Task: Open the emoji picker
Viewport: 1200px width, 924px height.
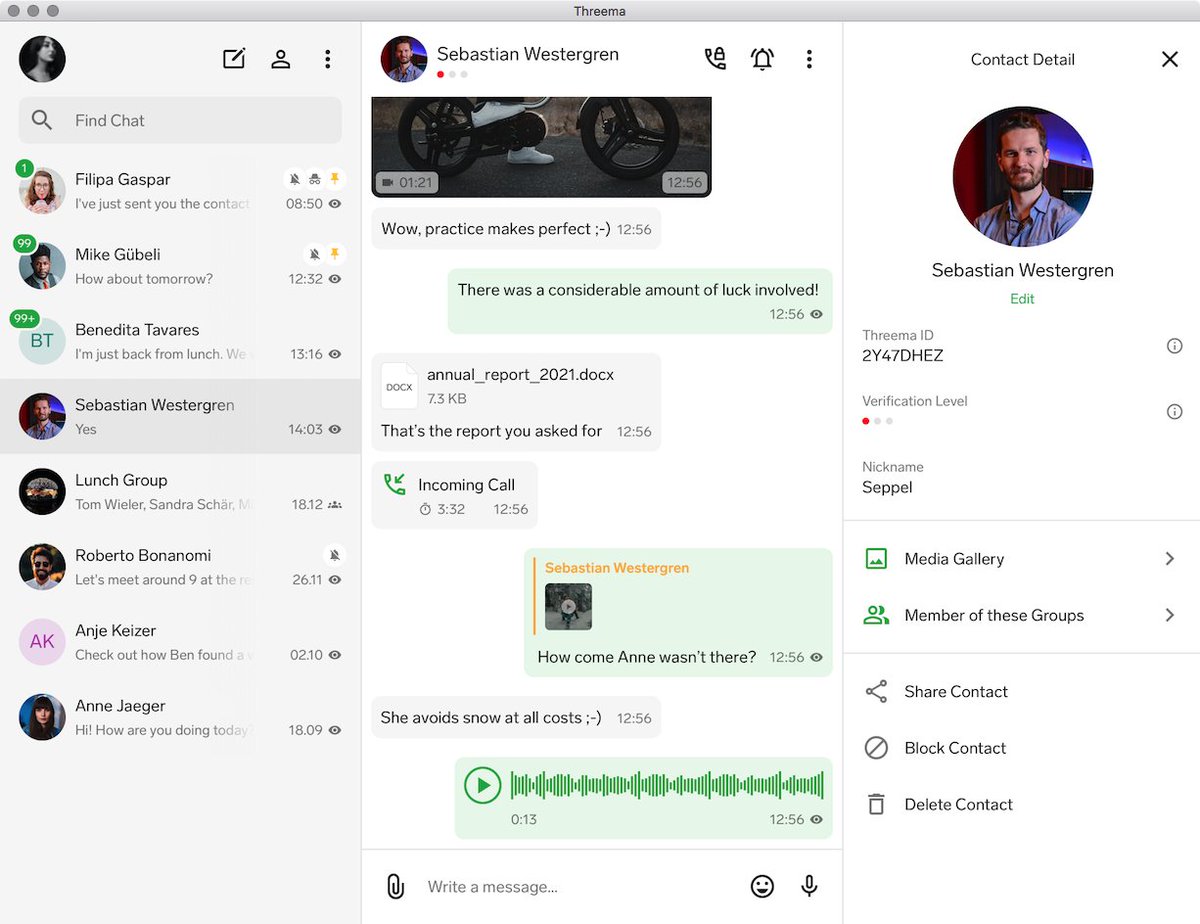Action: pos(762,886)
